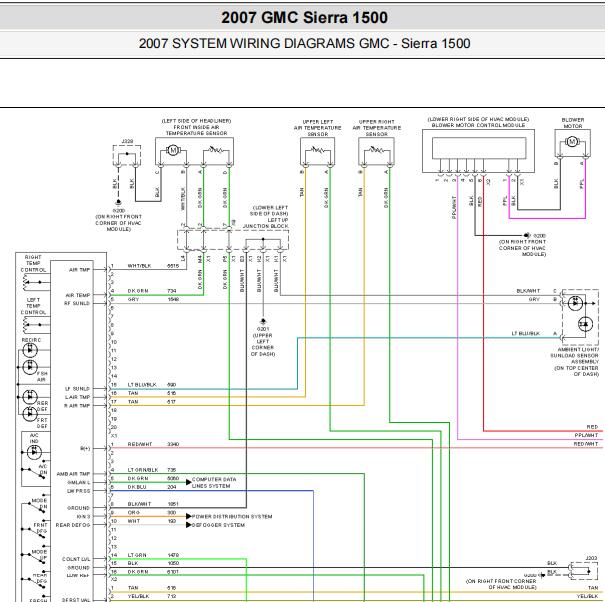Click the 'DK GRN 6101' wire label
Screen dimensions: 605x602
153,572
